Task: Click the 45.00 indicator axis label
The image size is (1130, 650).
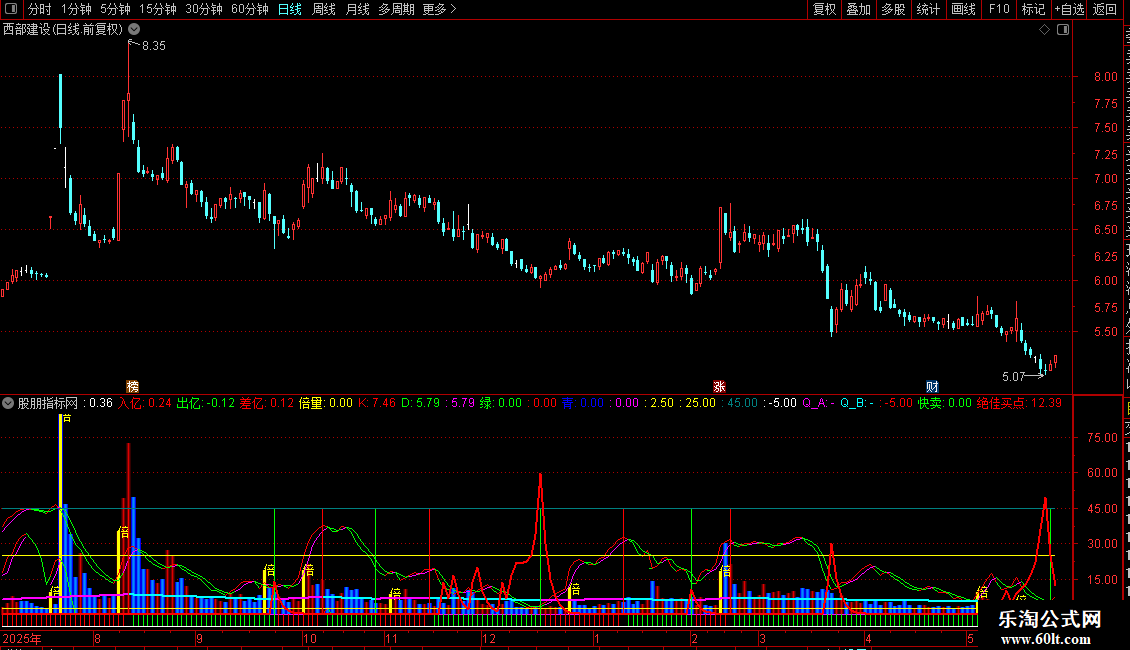Action: tap(1102, 509)
